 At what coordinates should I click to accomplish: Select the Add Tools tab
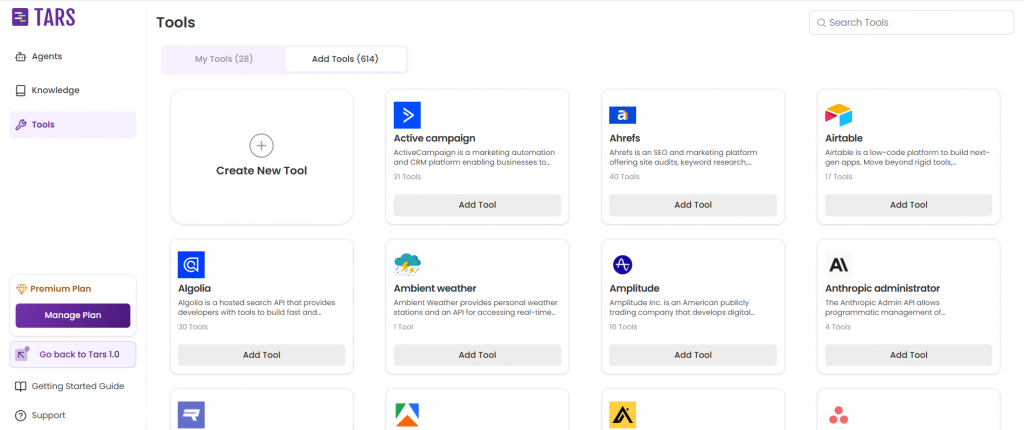coord(345,59)
